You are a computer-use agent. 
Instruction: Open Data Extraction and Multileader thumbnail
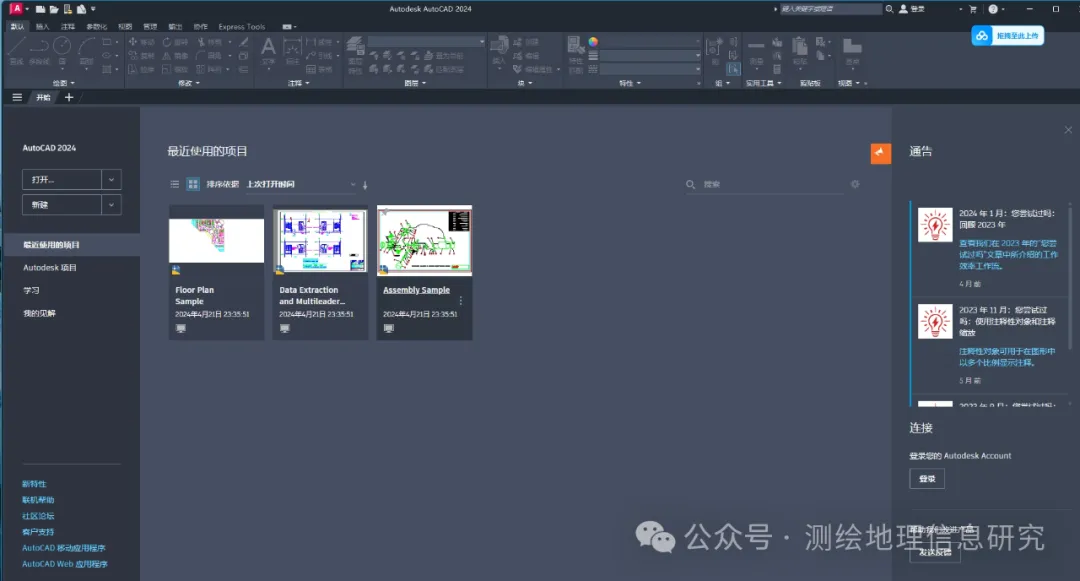[x=320, y=241]
